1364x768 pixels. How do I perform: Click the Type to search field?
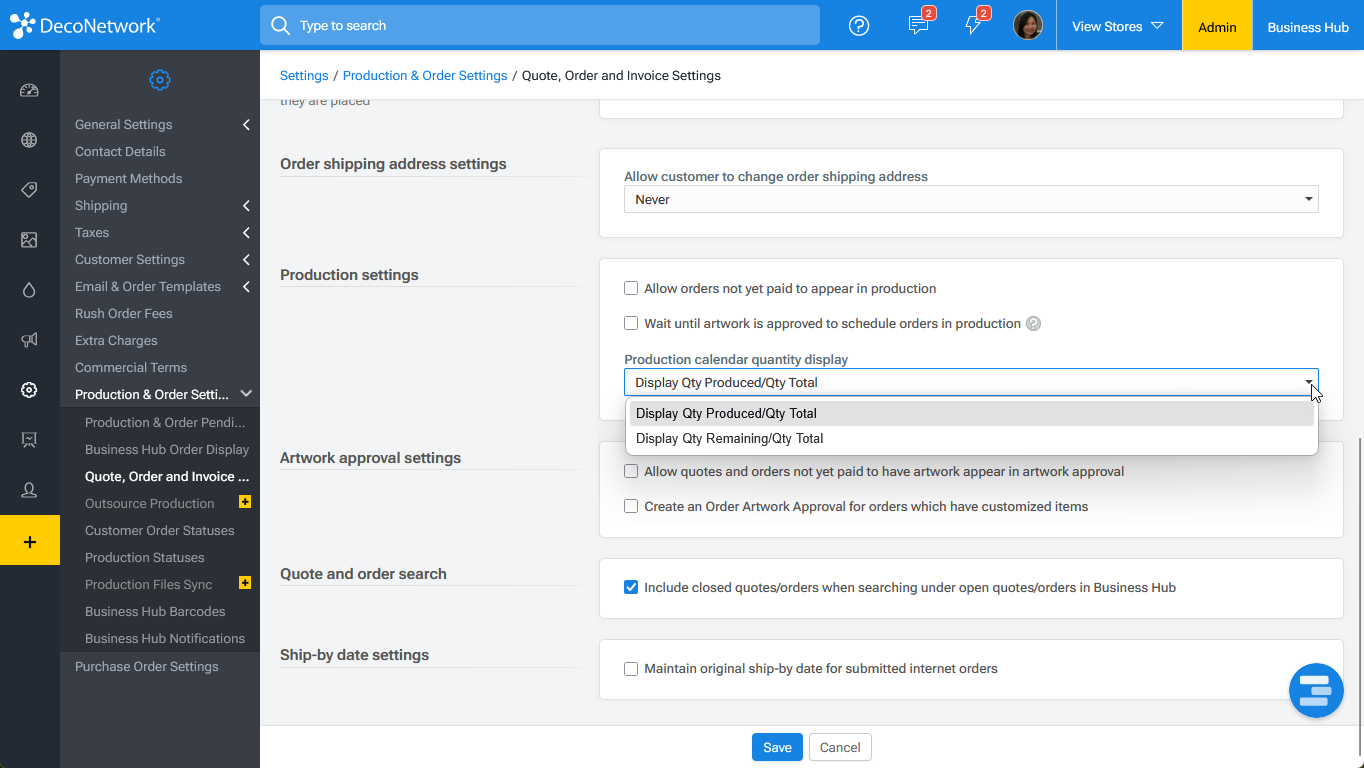point(540,25)
